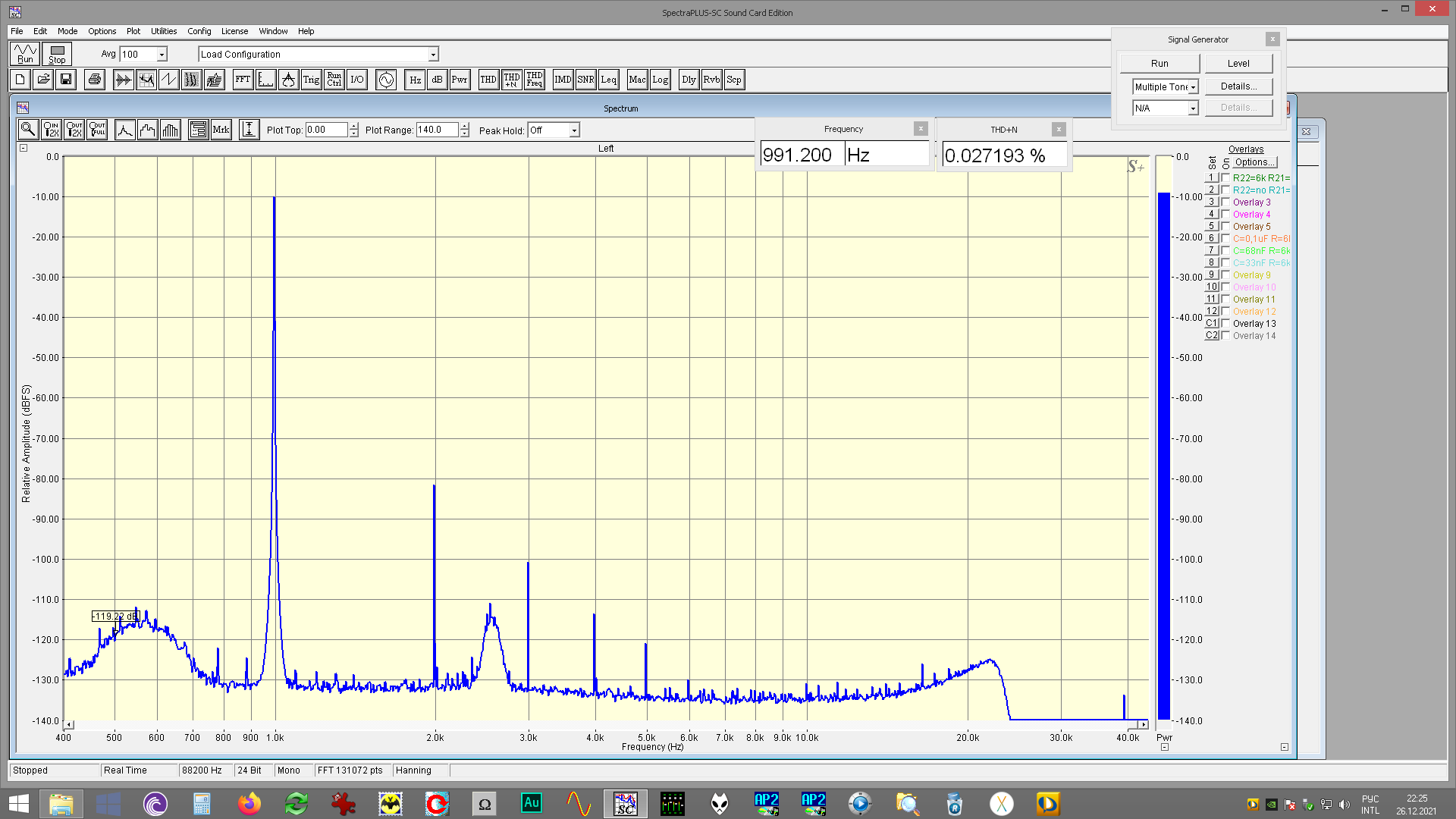
Task: Open the Time Series view icon
Action: (x=124, y=80)
